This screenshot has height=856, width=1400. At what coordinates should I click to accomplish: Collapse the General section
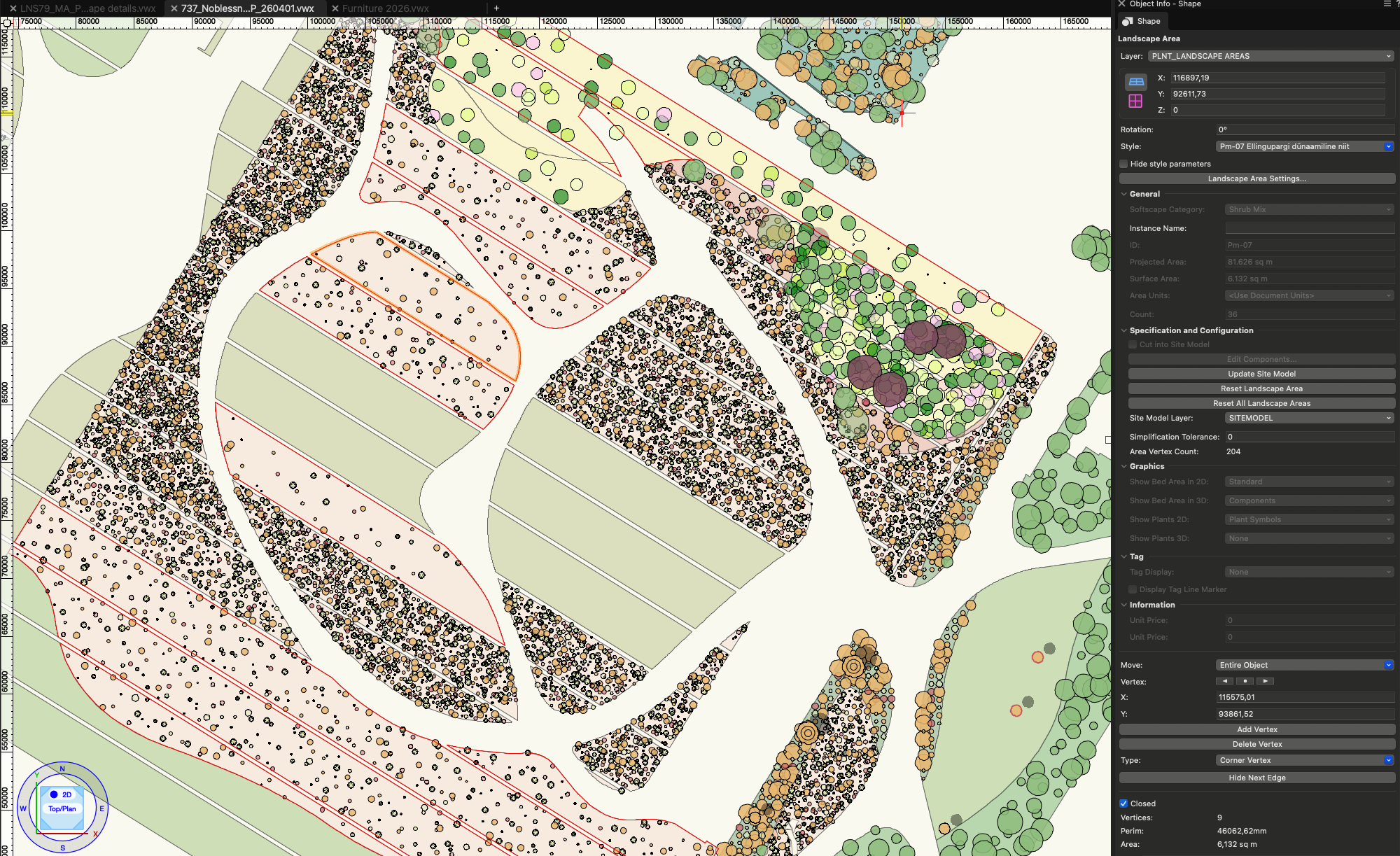[1124, 194]
